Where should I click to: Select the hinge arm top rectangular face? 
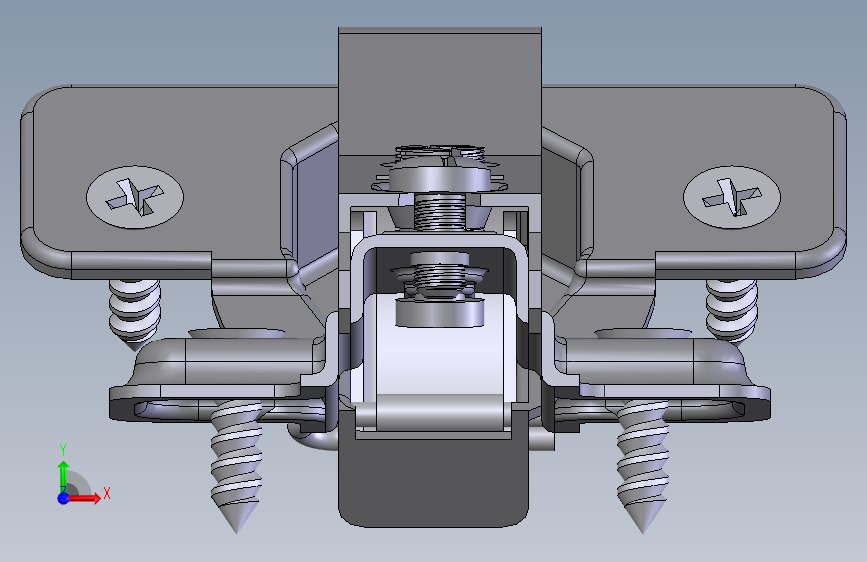pos(440,92)
